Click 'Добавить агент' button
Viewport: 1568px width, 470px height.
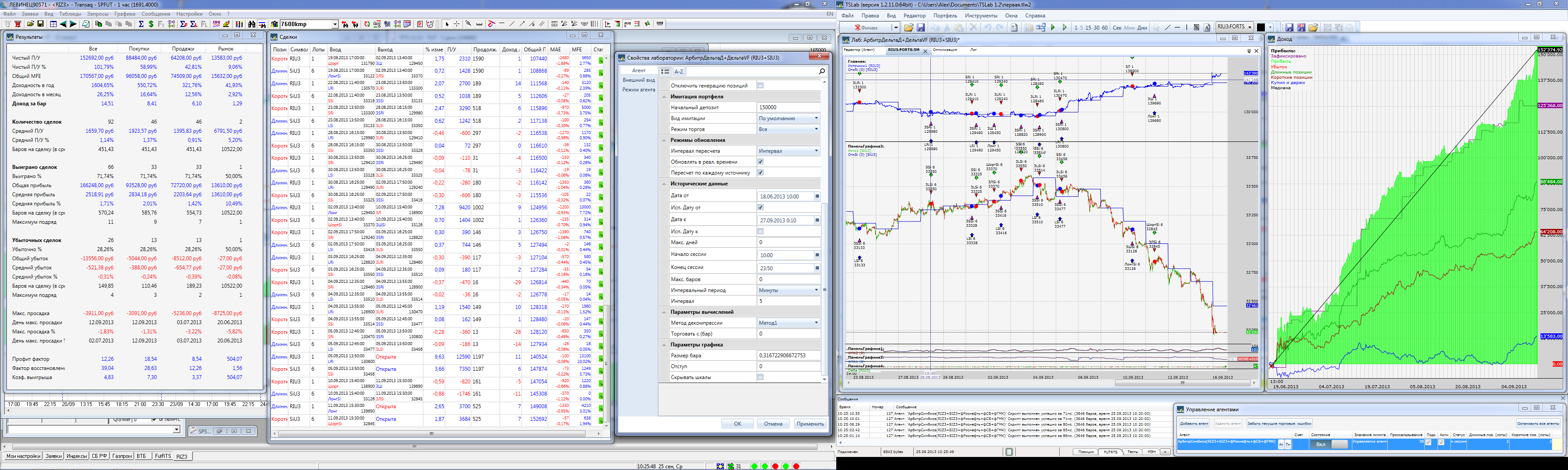pyautogui.click(x=1194, y=423)
